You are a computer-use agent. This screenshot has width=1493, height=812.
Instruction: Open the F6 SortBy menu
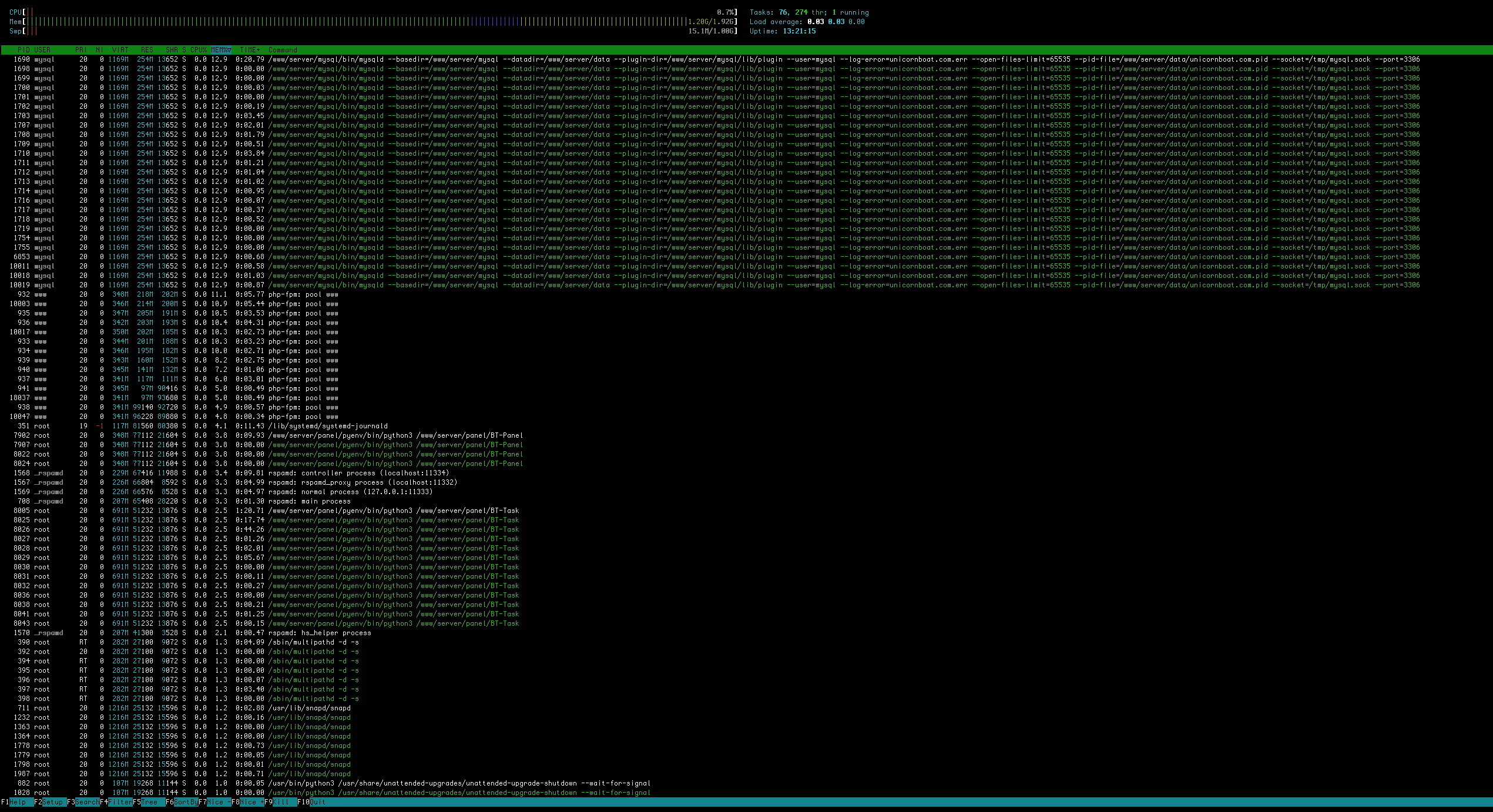coord(182,802)
